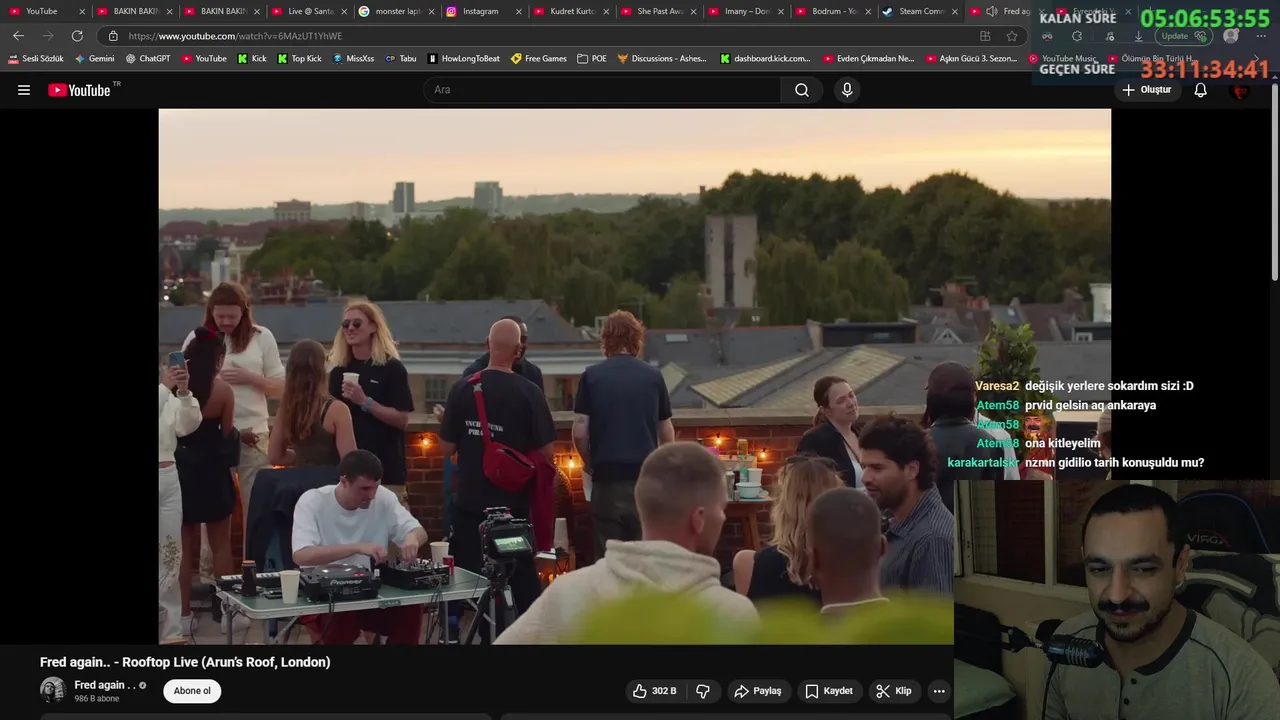This screenshot has height=720, width=1280.
Task: Open the Free Games bookmark
Action: pos(539,59)
